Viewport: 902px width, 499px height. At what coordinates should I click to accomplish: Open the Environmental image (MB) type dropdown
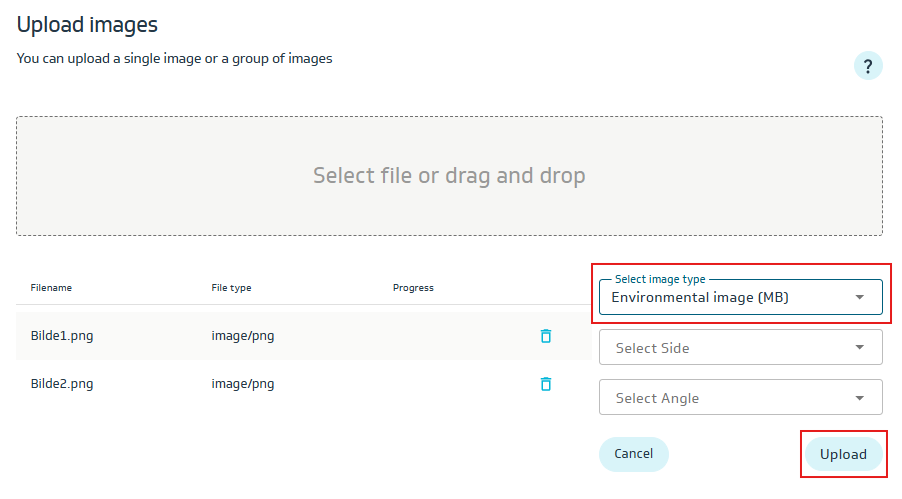(x=720, y=297)
